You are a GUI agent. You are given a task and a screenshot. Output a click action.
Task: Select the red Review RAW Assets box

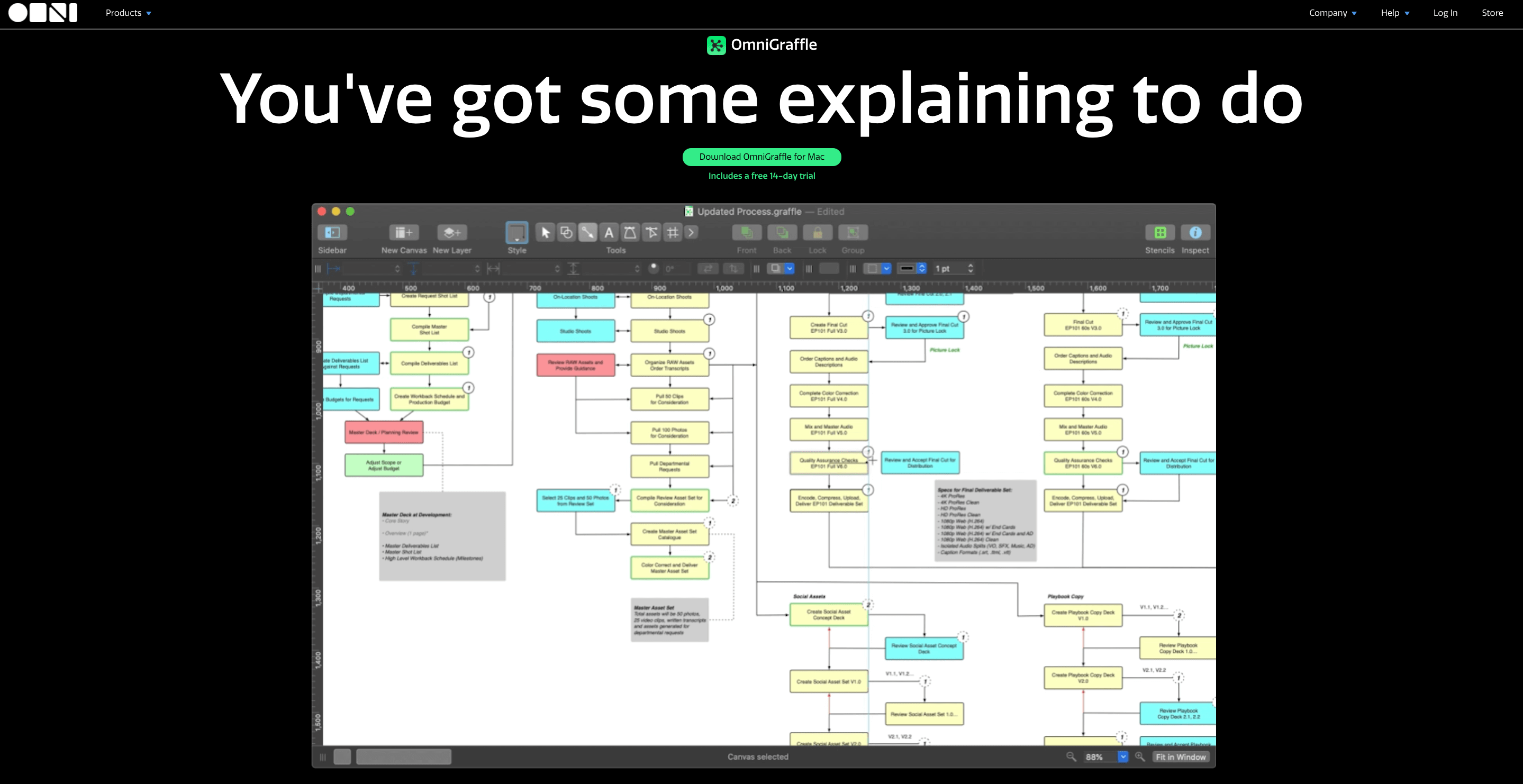point(575,366)
